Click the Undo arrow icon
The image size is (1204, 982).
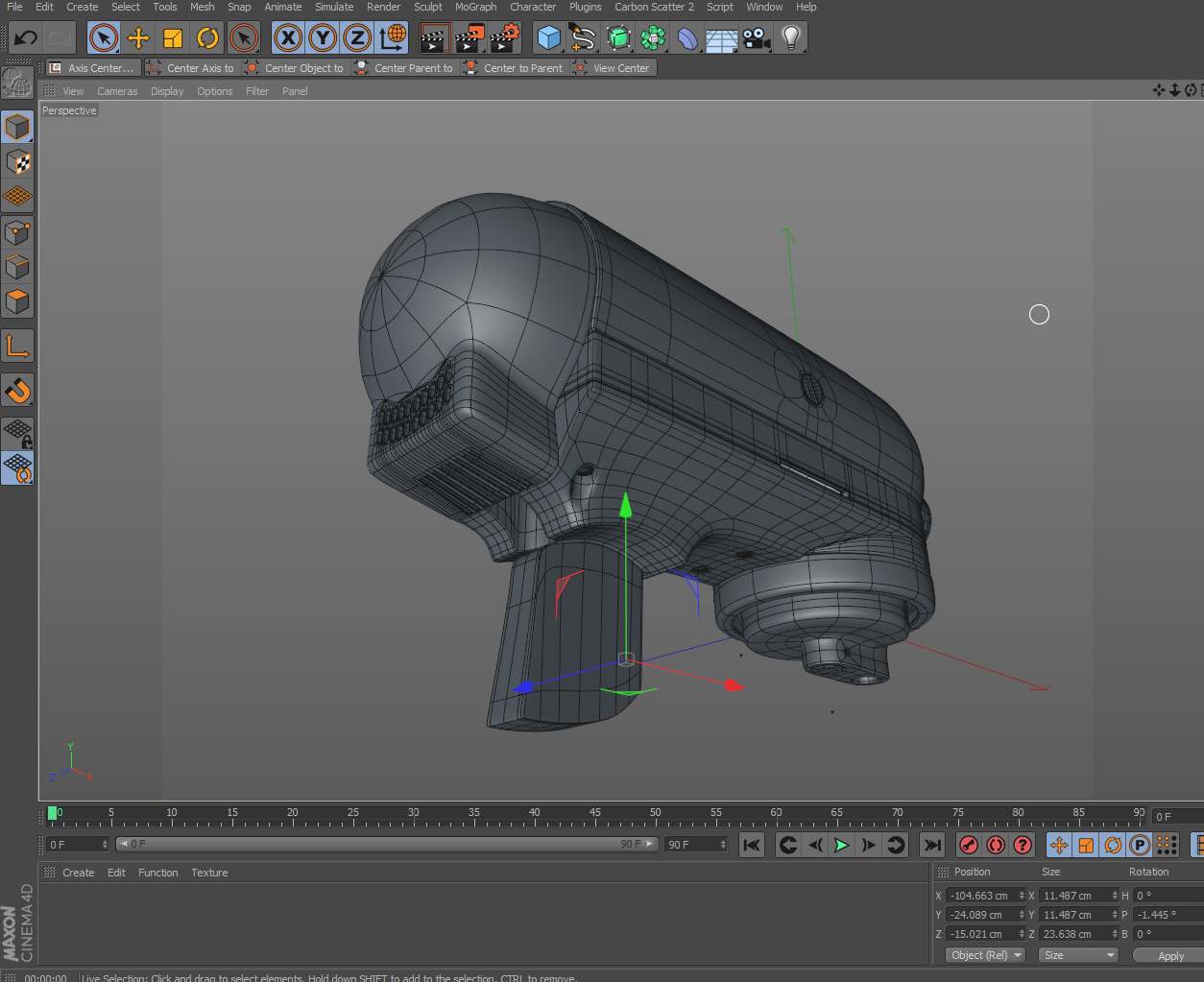[x=26, y=38]
